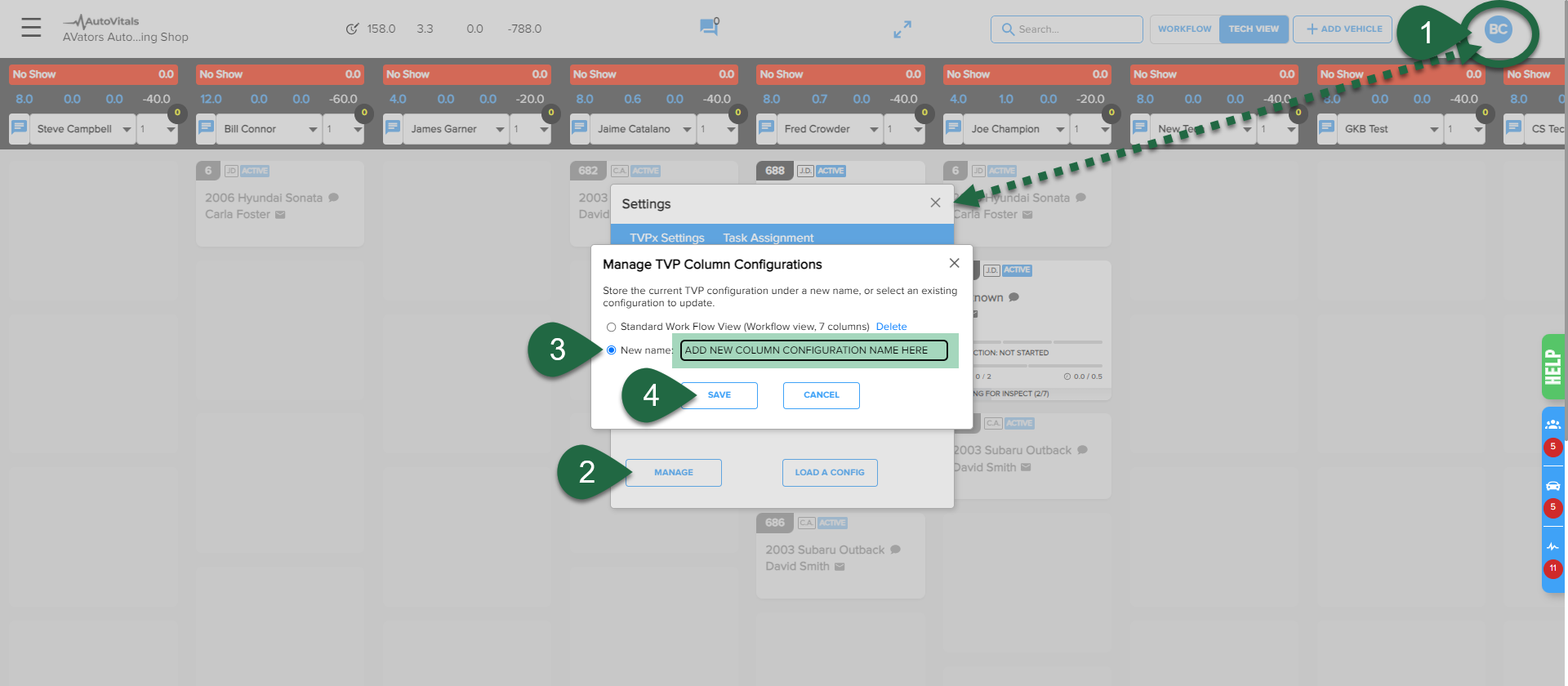This screenshot has width=1568, height=686.
Task: Open the team people icon in sidebar
Action: (x=1552, y=425)
